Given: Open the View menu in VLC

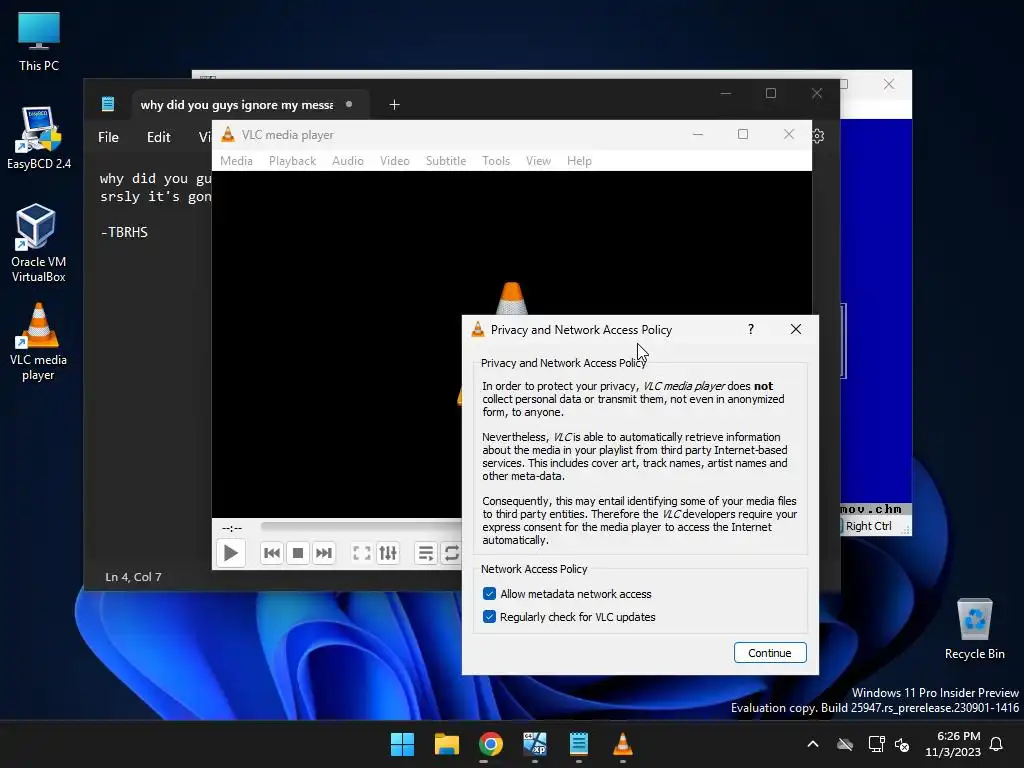Looking at the screenshot, I should tap(539, 161).
